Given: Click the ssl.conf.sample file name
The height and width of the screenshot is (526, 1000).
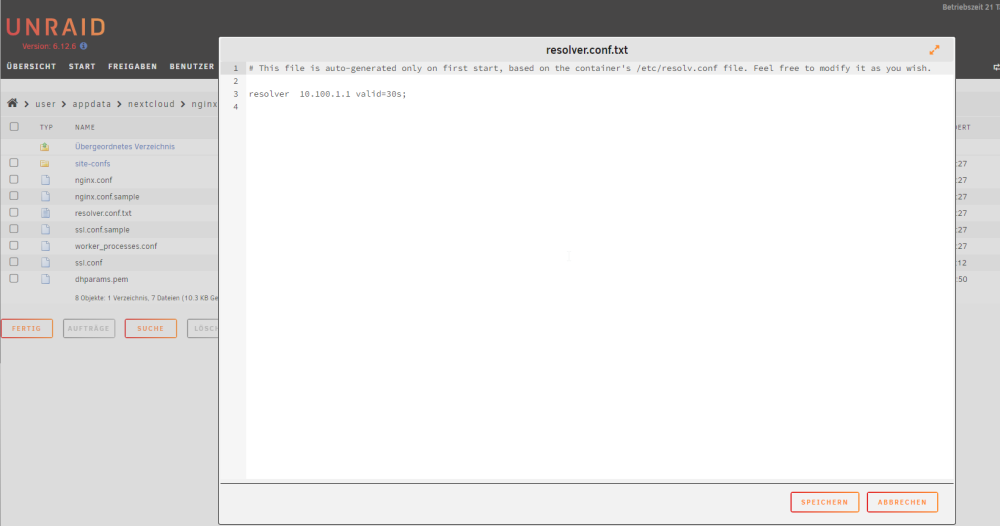Looking at the screenshot, I should click(102, 230).
